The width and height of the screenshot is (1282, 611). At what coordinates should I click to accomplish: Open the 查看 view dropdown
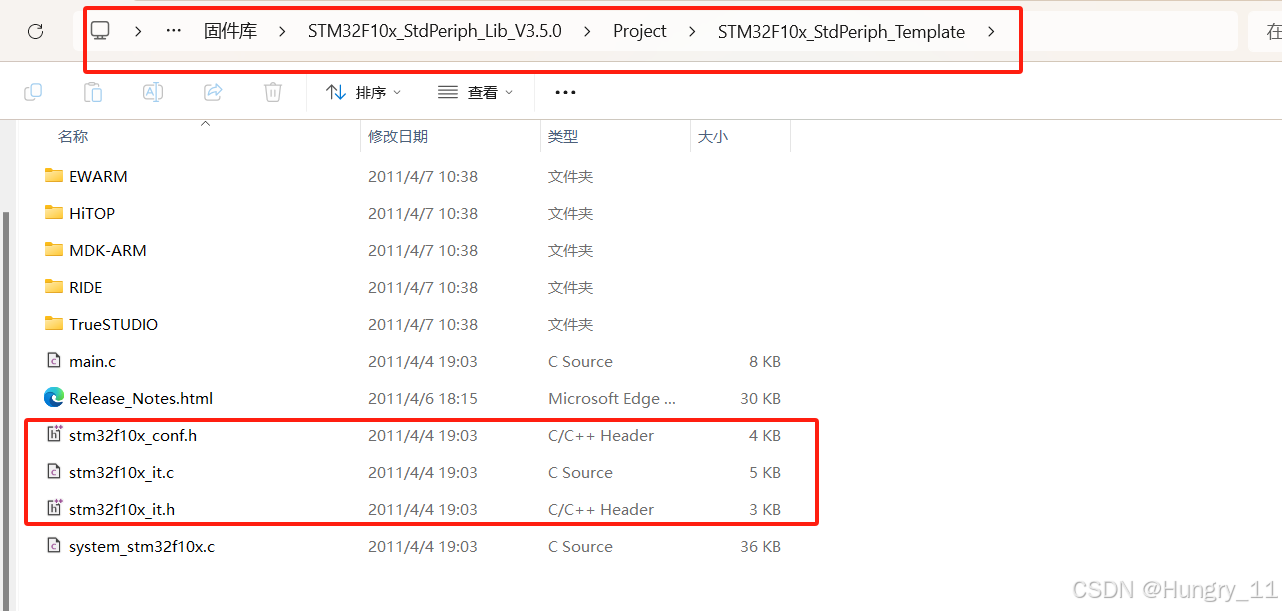click(476, 92)
